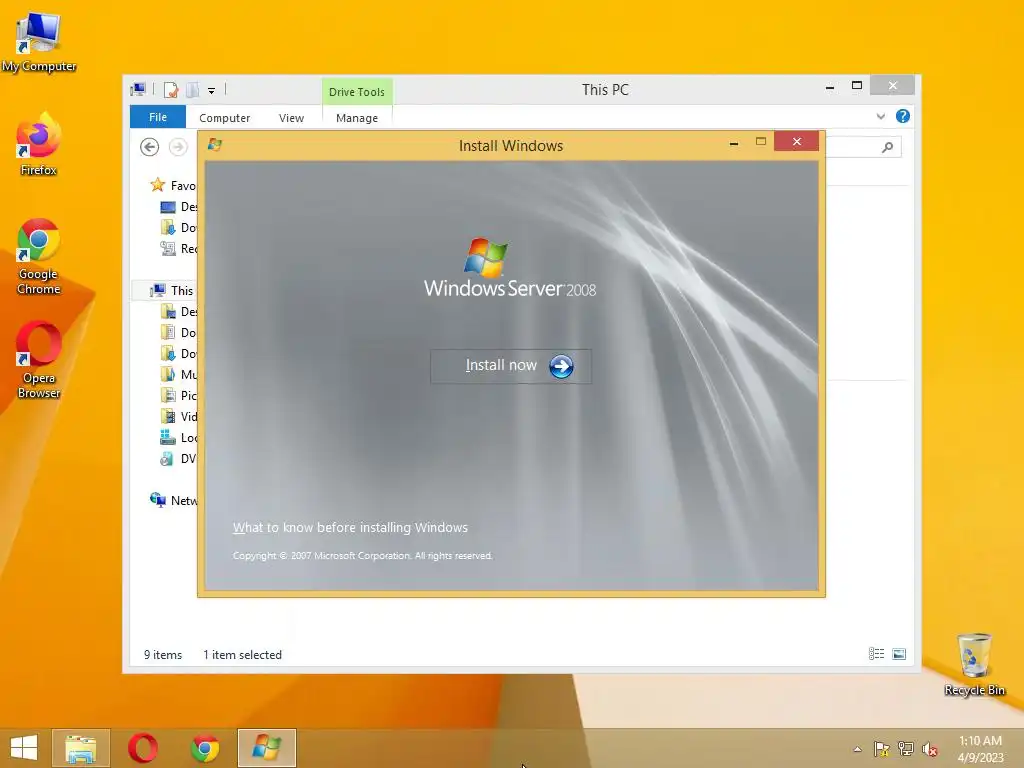
Task: Select Network in navigation pane
Action: coord(173,500)
